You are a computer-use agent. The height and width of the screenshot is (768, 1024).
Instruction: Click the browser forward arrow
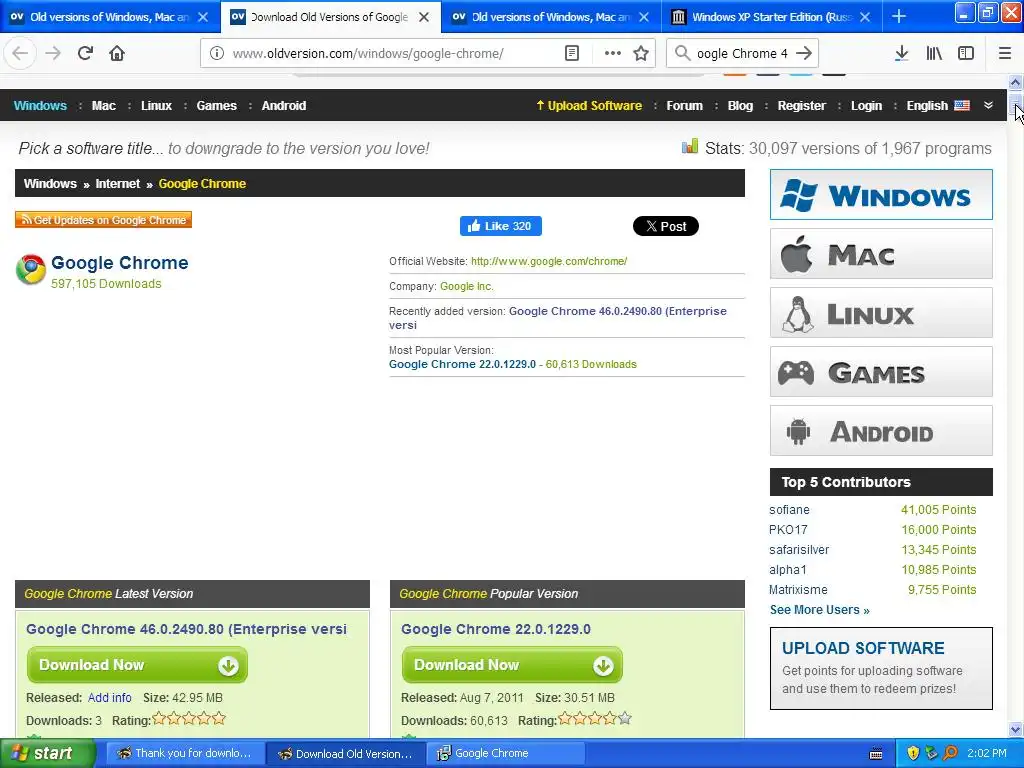click(53, 53)
